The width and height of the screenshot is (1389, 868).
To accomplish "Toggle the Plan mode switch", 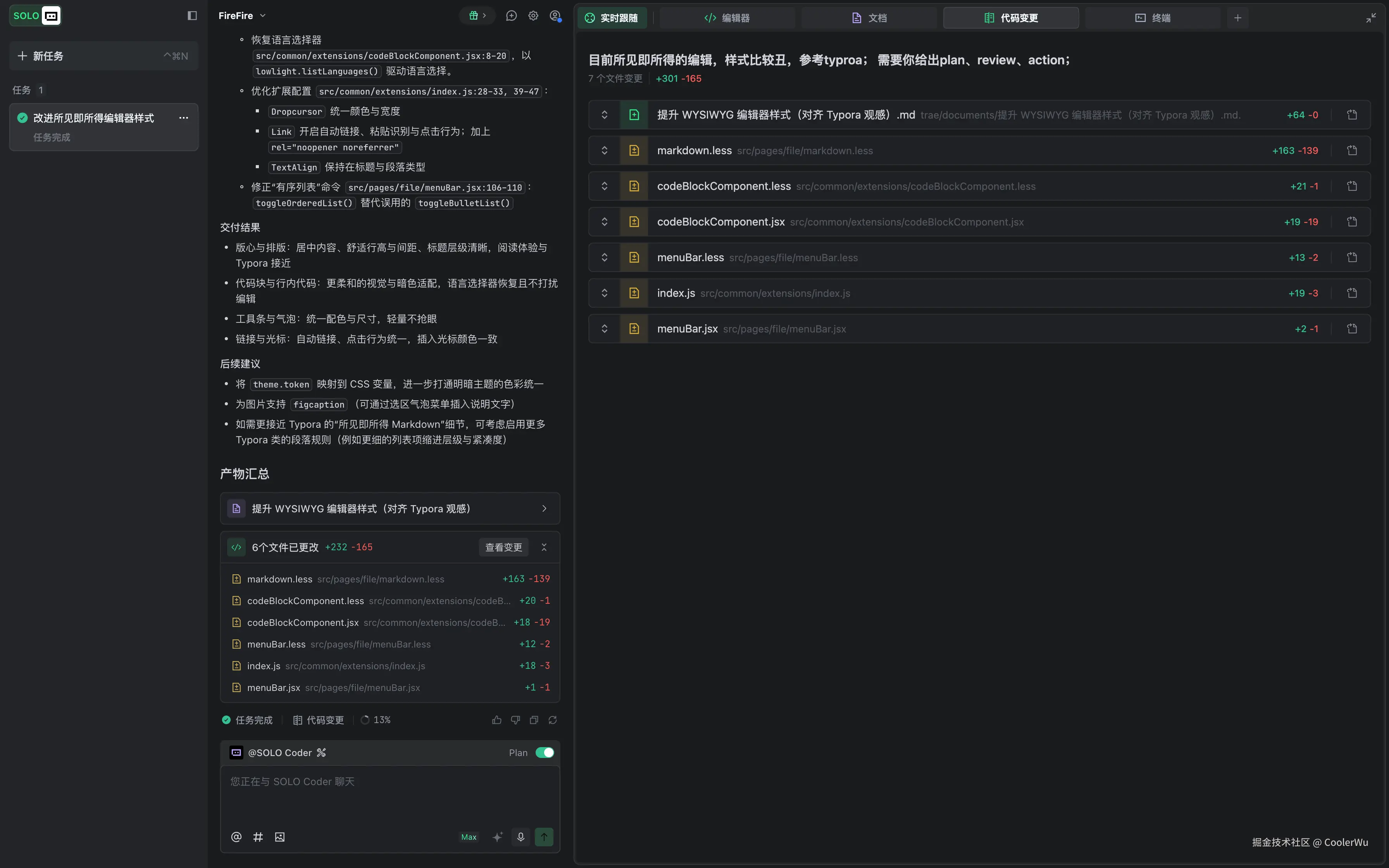I will tap(544, 753).
